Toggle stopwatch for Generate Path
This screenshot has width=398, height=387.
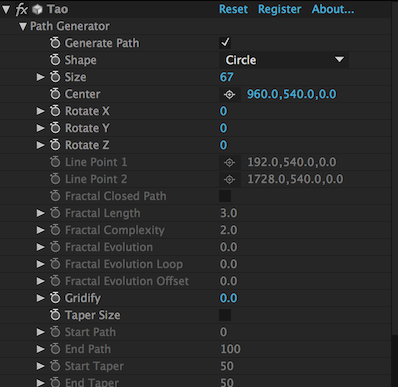point(55,43)
